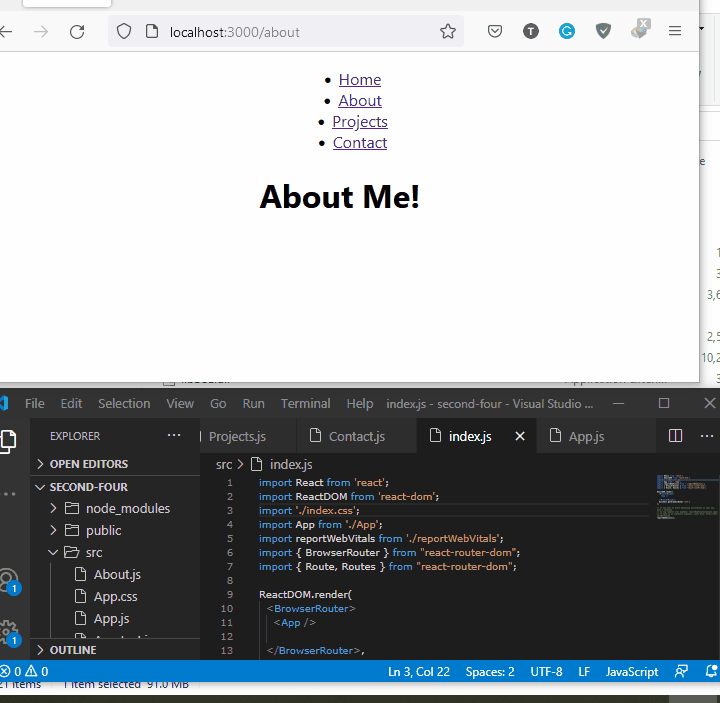Expand the node_modules folder

click(115, 508)
